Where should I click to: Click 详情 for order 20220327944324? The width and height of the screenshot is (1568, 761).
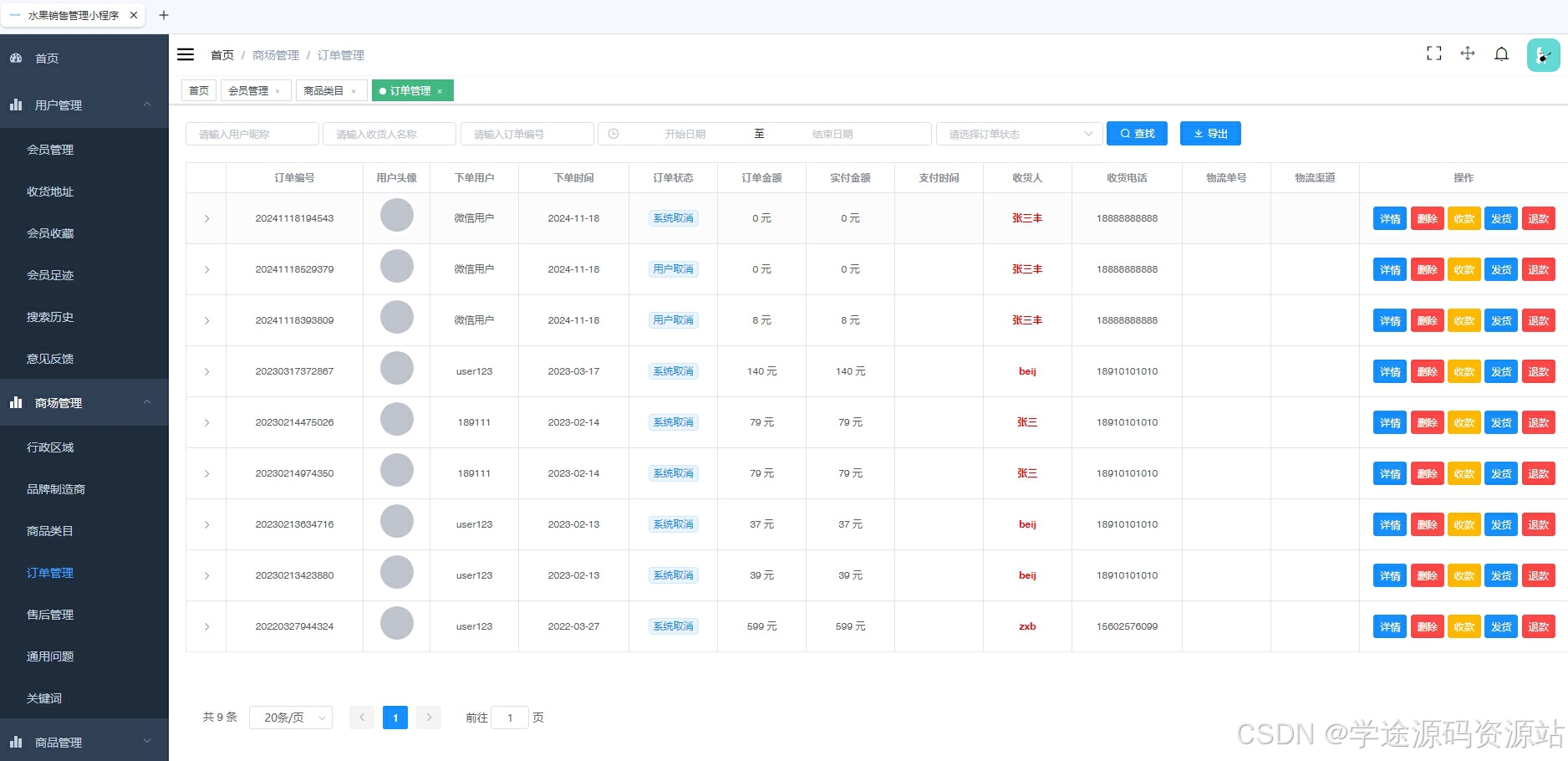tap(1390, 627)
